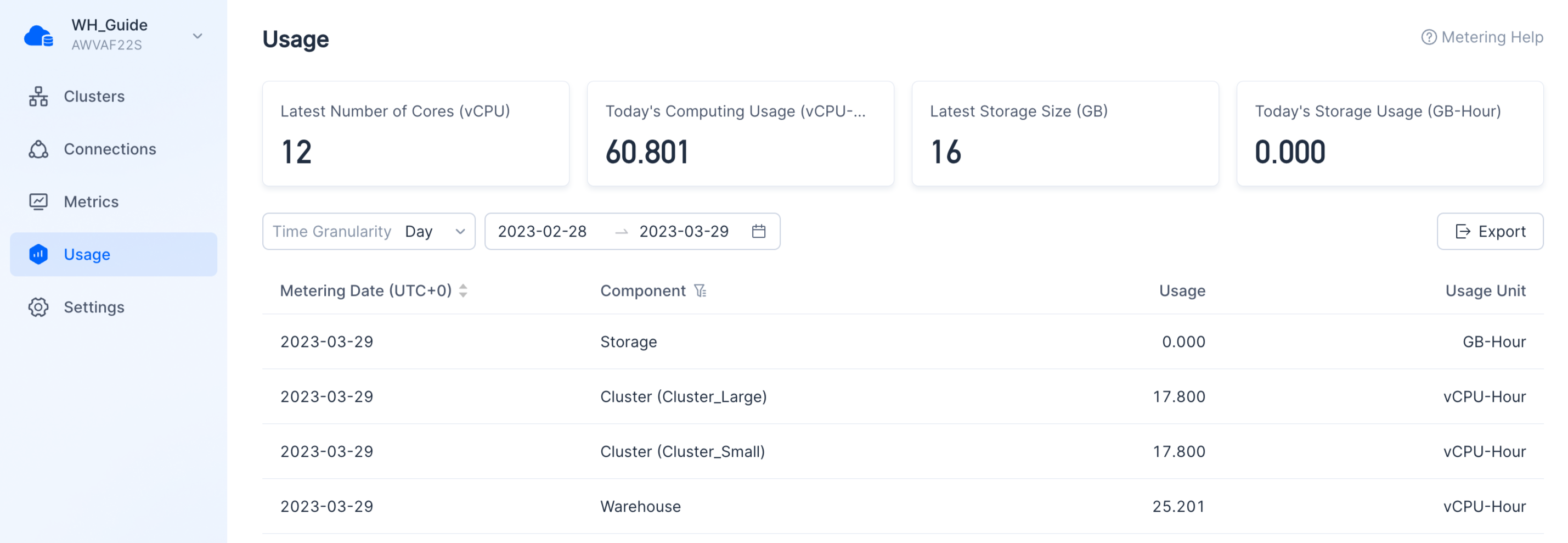This screenshot has height=543, width=1568.
Task: Click the AWVAF22S account ID text
Action: tap(106, 45)
